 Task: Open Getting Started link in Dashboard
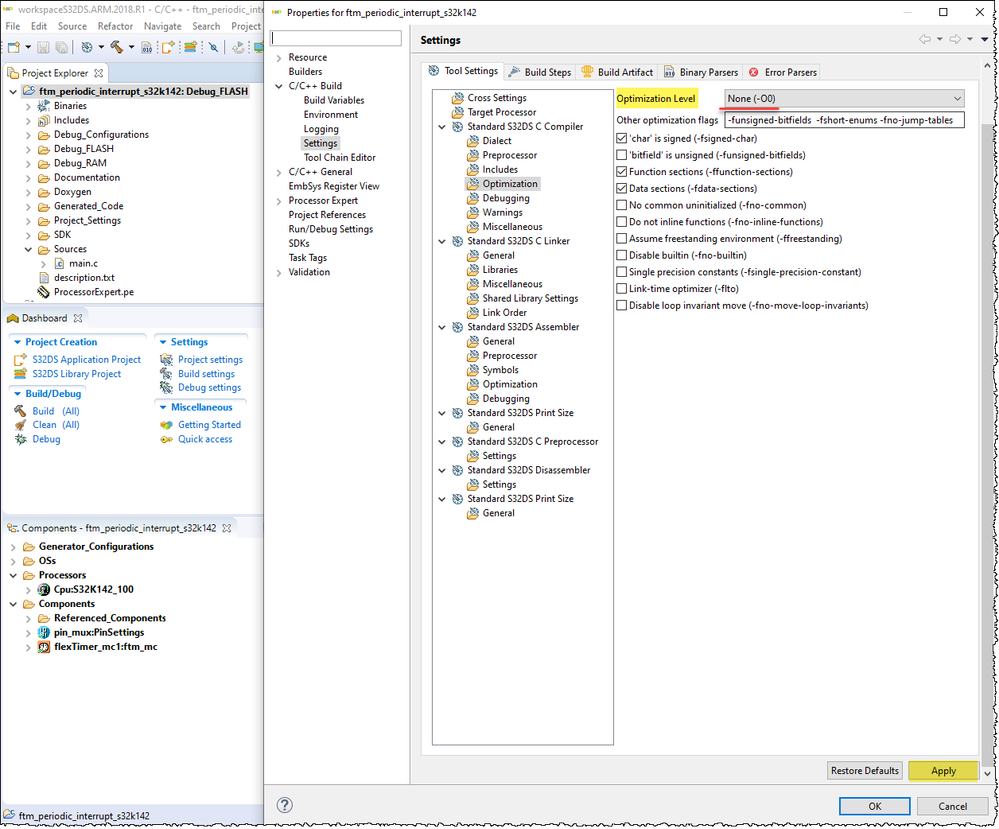coord(209,424)
